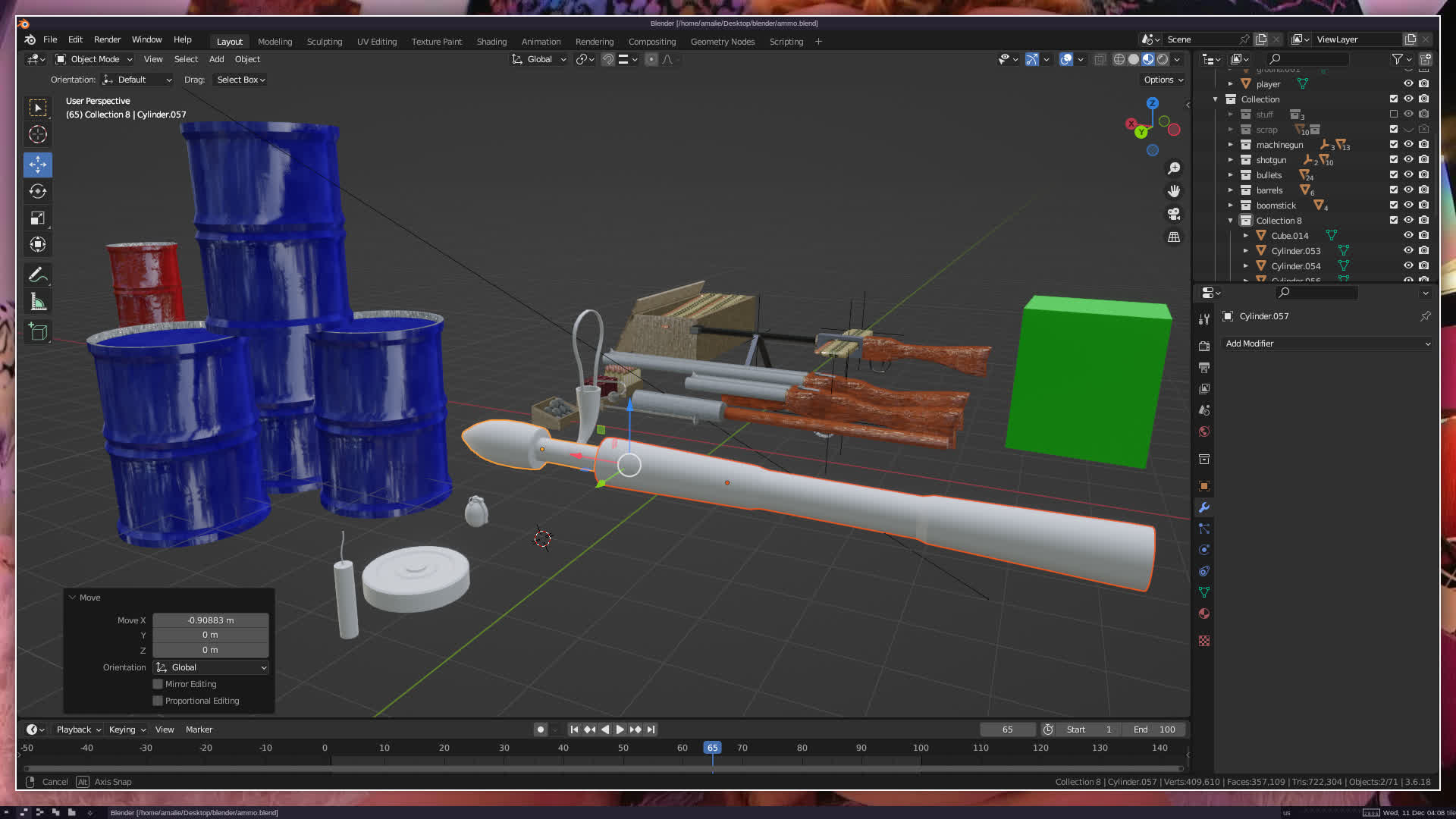Click the Move X value field

[x=210, y=620]
